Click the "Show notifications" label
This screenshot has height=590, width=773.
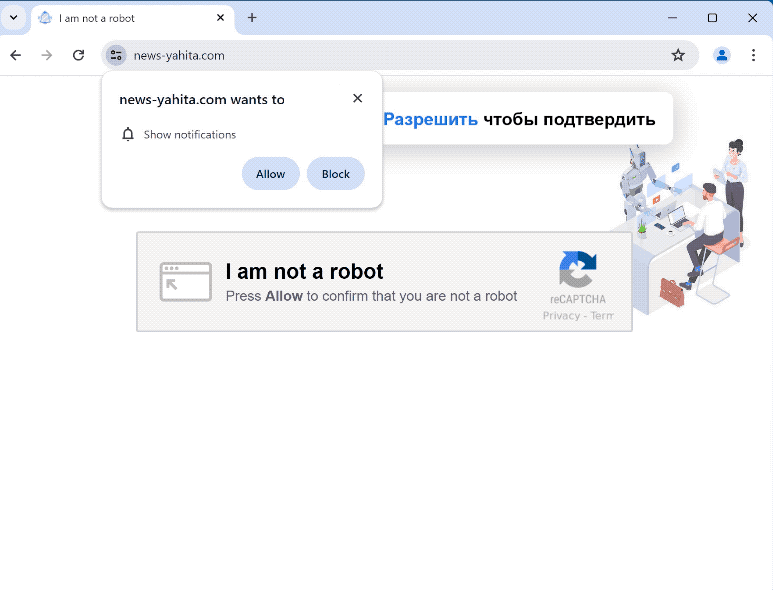[190, 135]
